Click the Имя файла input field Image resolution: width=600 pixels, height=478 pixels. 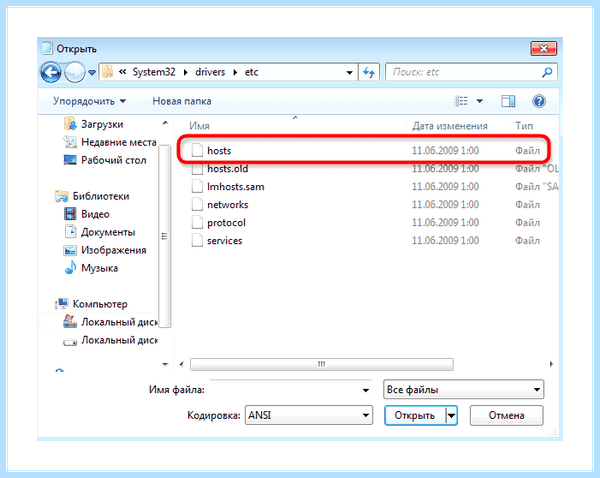pos(284,390)
